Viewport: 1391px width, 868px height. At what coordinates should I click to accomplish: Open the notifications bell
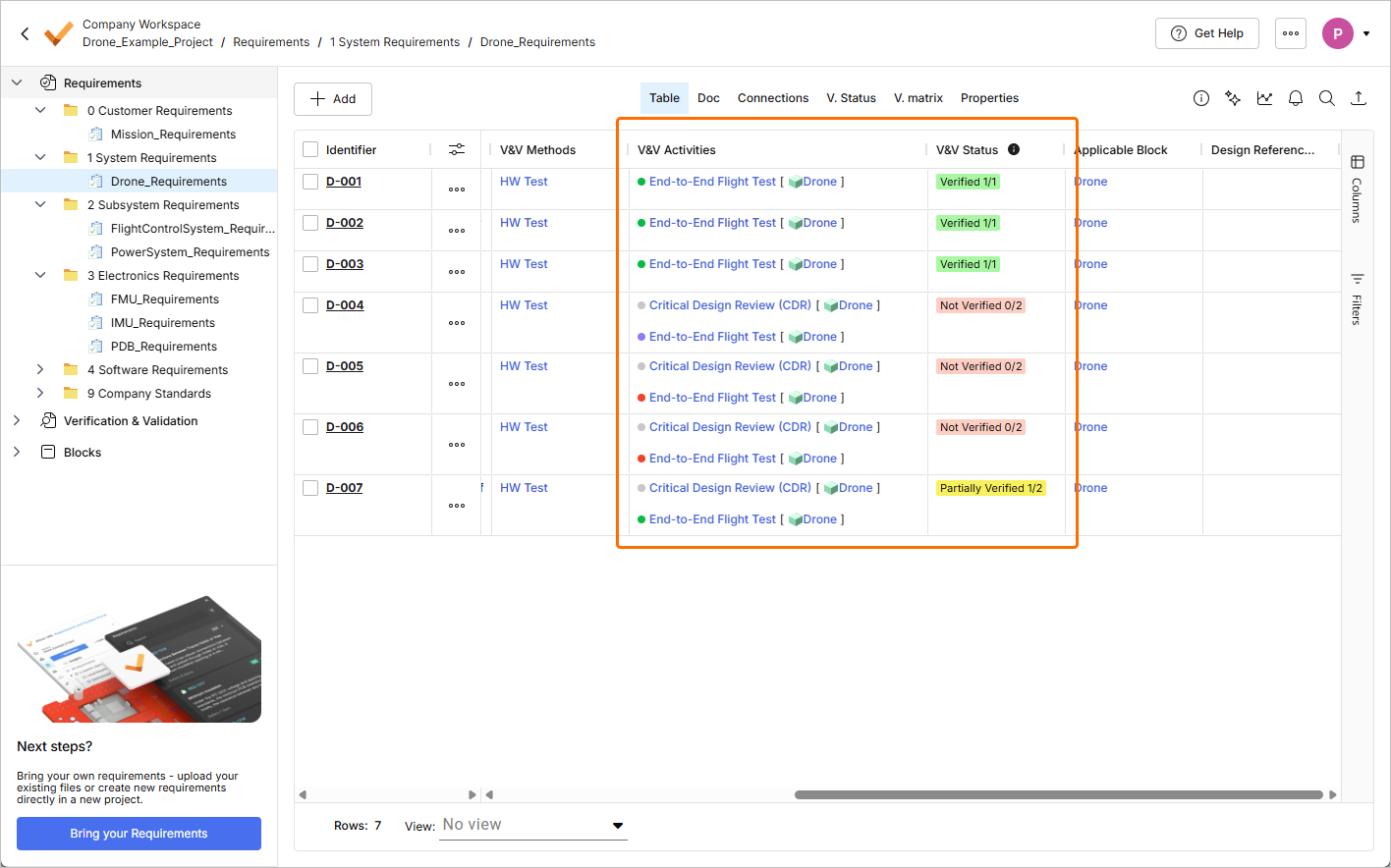[x=1296, y=98]
